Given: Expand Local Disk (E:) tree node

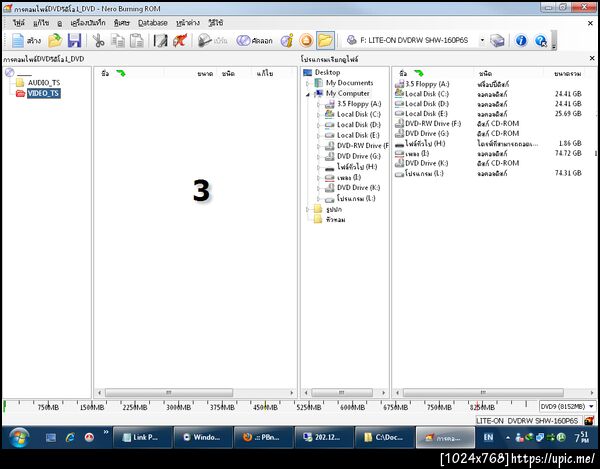Looking at the screenshot, I should (319, 135).
